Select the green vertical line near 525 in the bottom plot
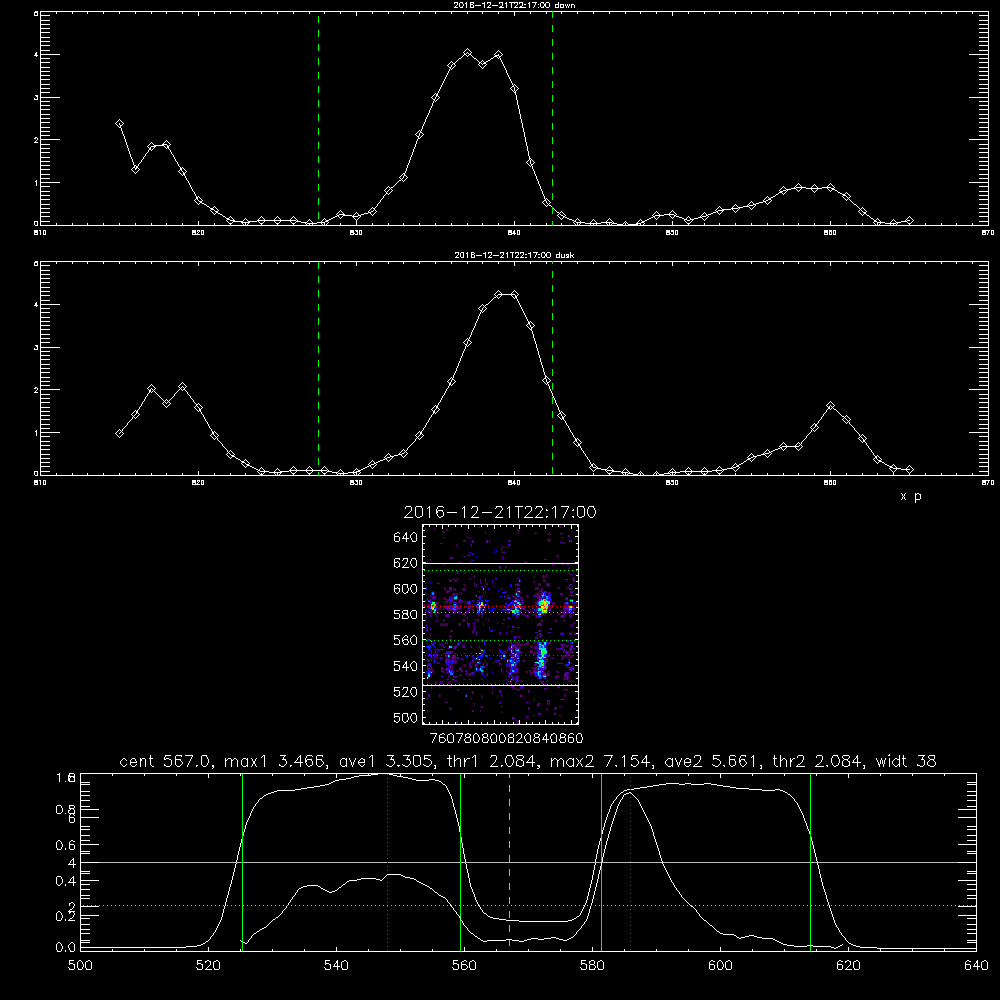This screenshot has width=1000, height=1000. 242,861
